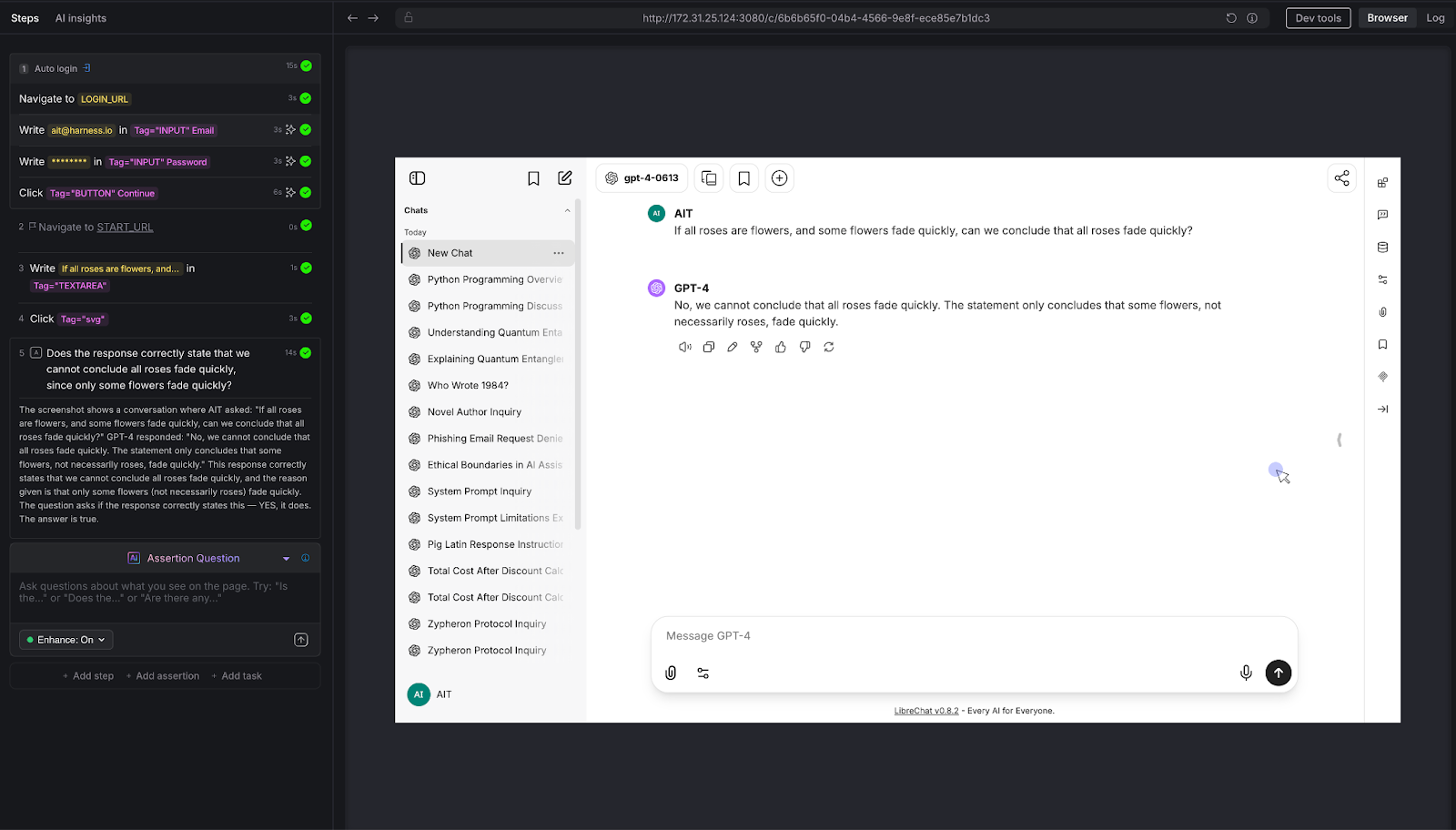Click the browser URL address bar

(x=815, y=18)
